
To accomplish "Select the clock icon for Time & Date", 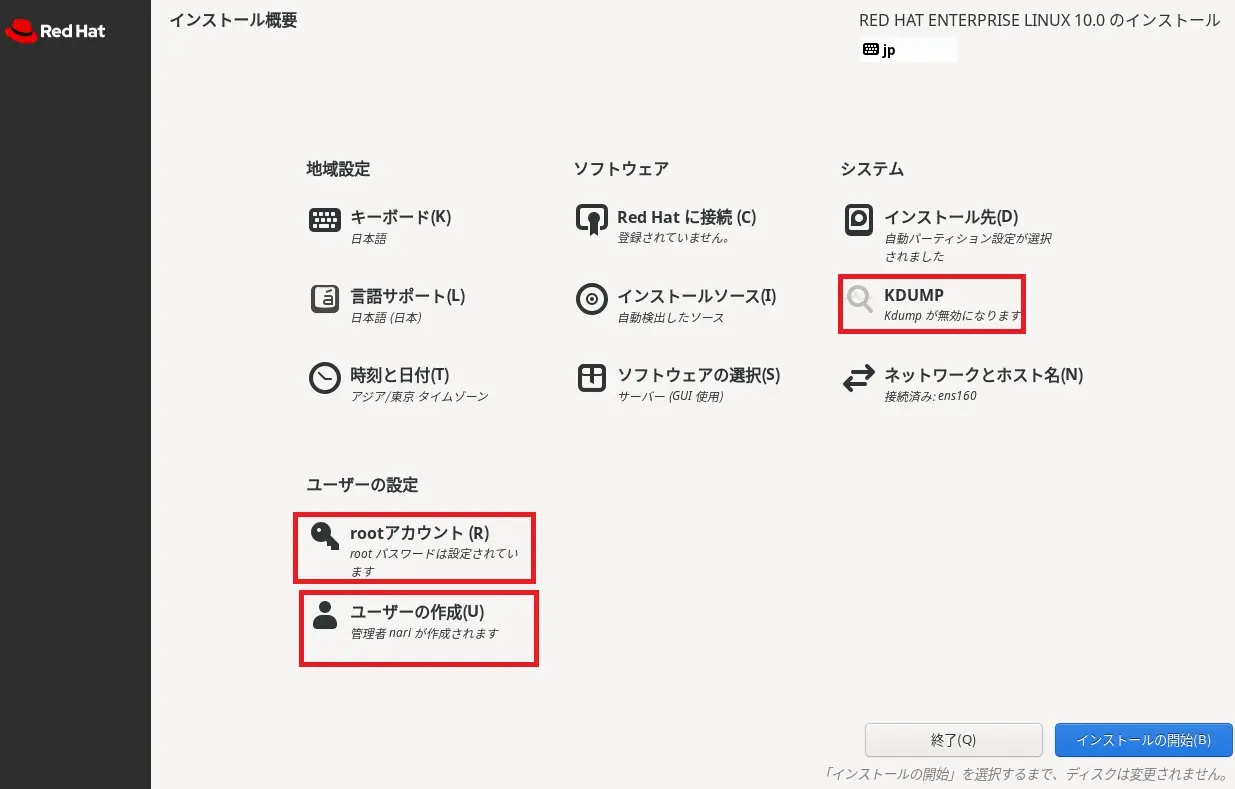I will click(x=324, y=378).
